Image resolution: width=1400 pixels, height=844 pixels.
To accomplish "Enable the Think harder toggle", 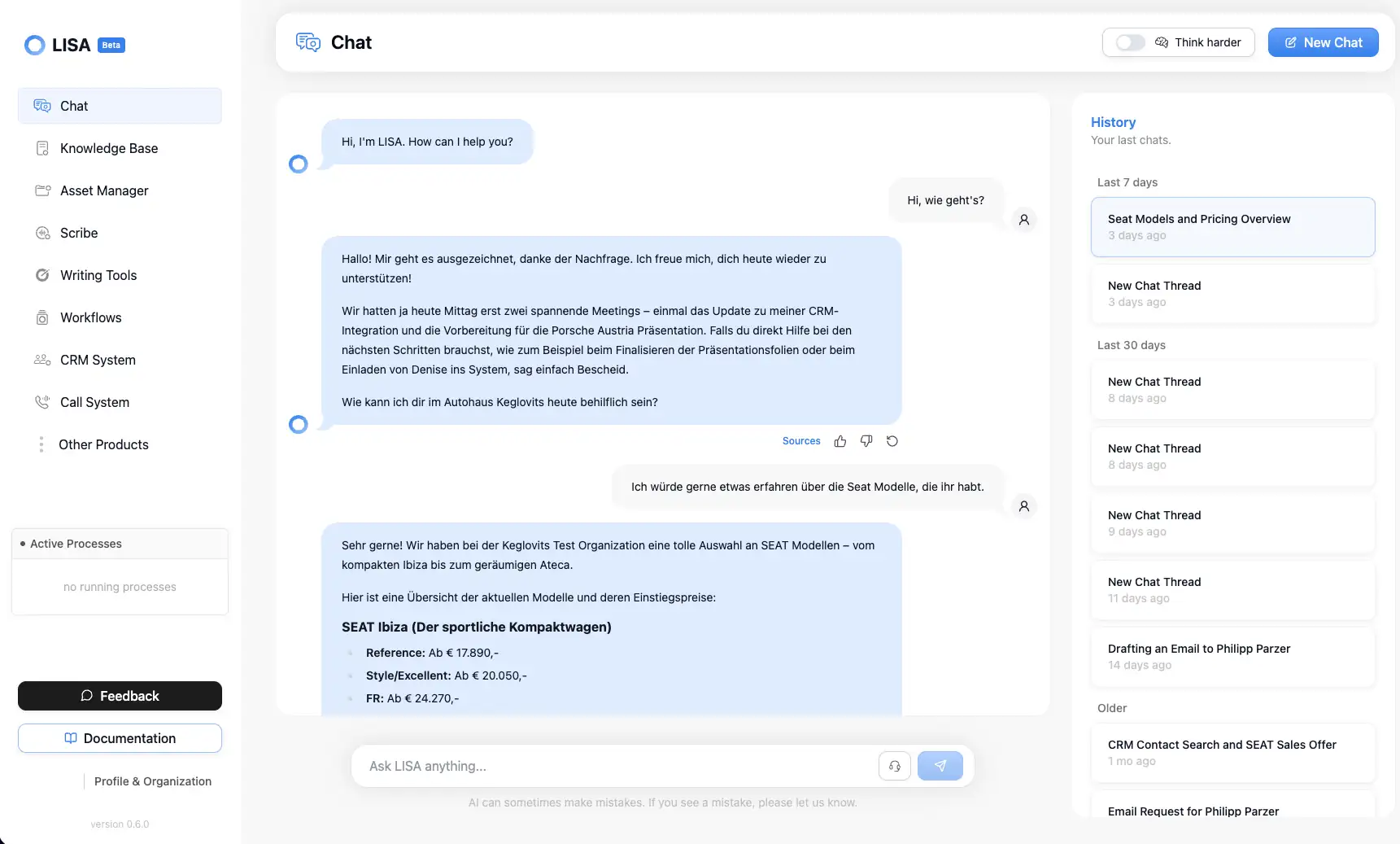I will click(1129, 42).
